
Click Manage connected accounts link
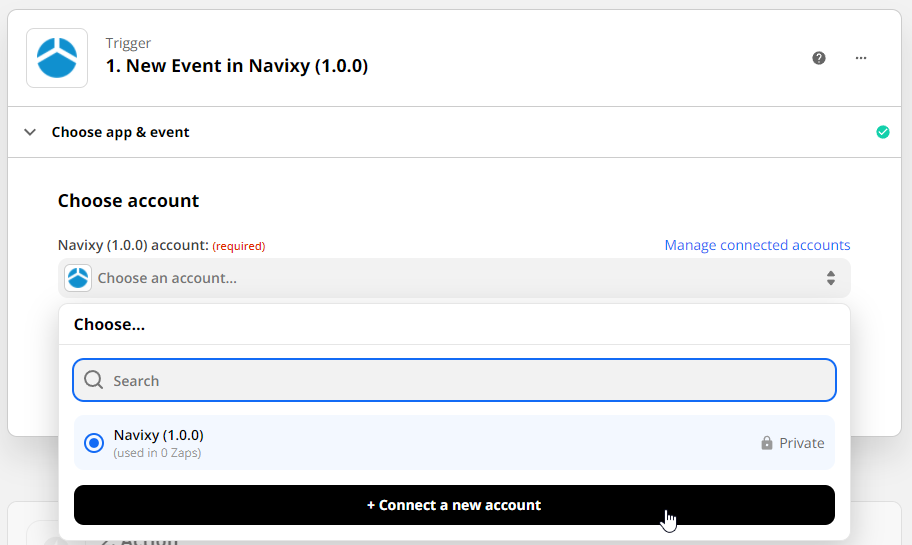tap(757, 245)
